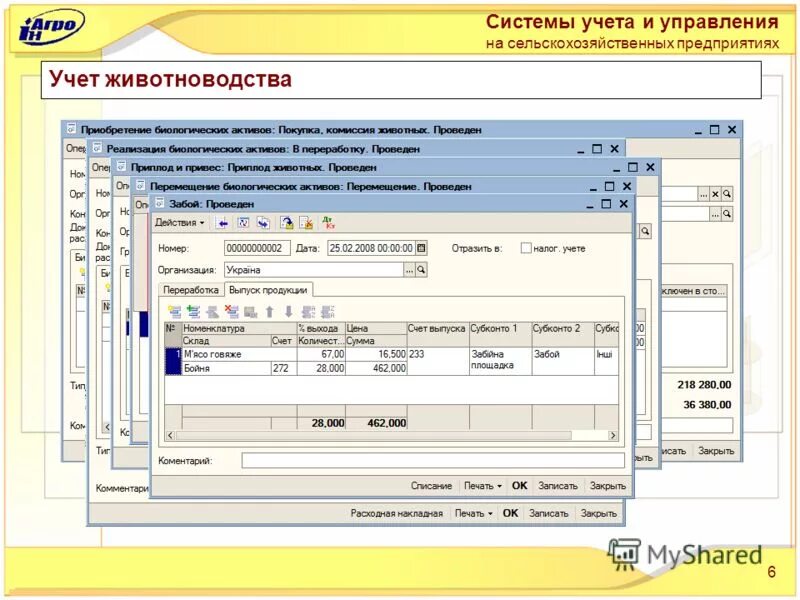Enable the налог. учете checkbox
Image resolution: width=800 pixels, height=600 pixels.
coord(528,249)
